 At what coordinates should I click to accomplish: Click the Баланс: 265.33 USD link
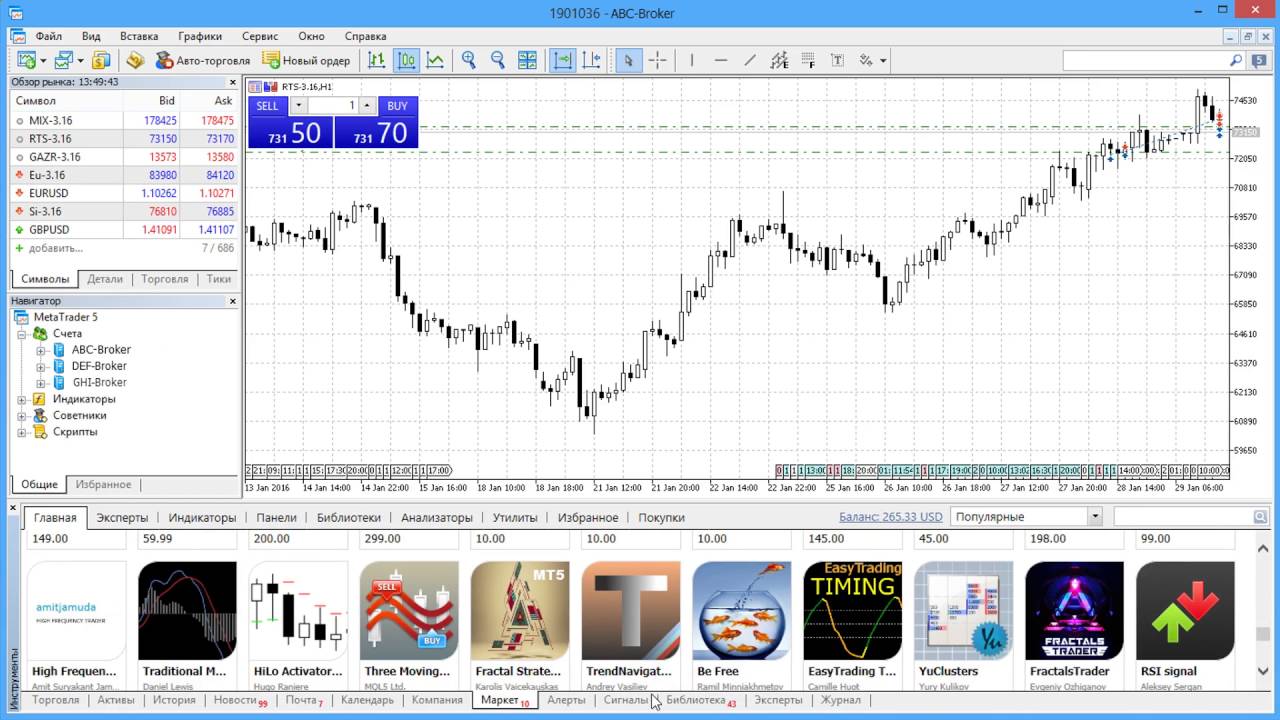[890, 517]
